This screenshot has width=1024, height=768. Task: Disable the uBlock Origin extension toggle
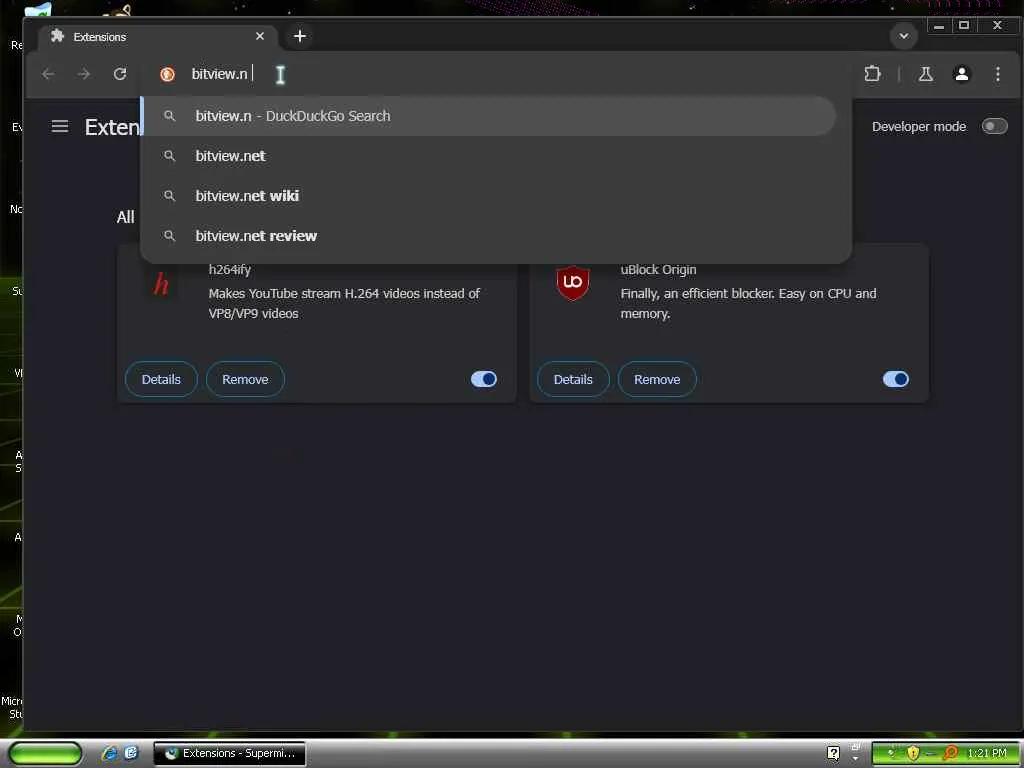coord(895,379)
